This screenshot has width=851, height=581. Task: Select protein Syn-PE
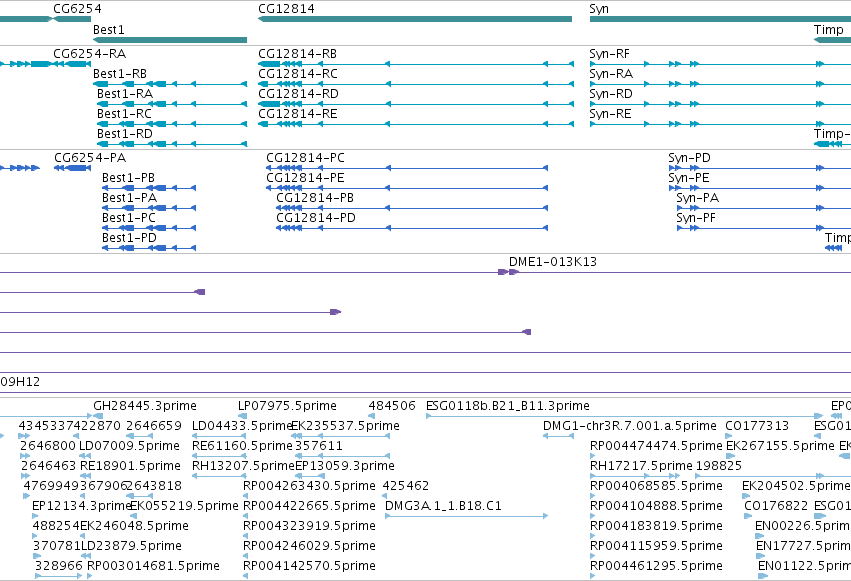click(x=760, y=188)
